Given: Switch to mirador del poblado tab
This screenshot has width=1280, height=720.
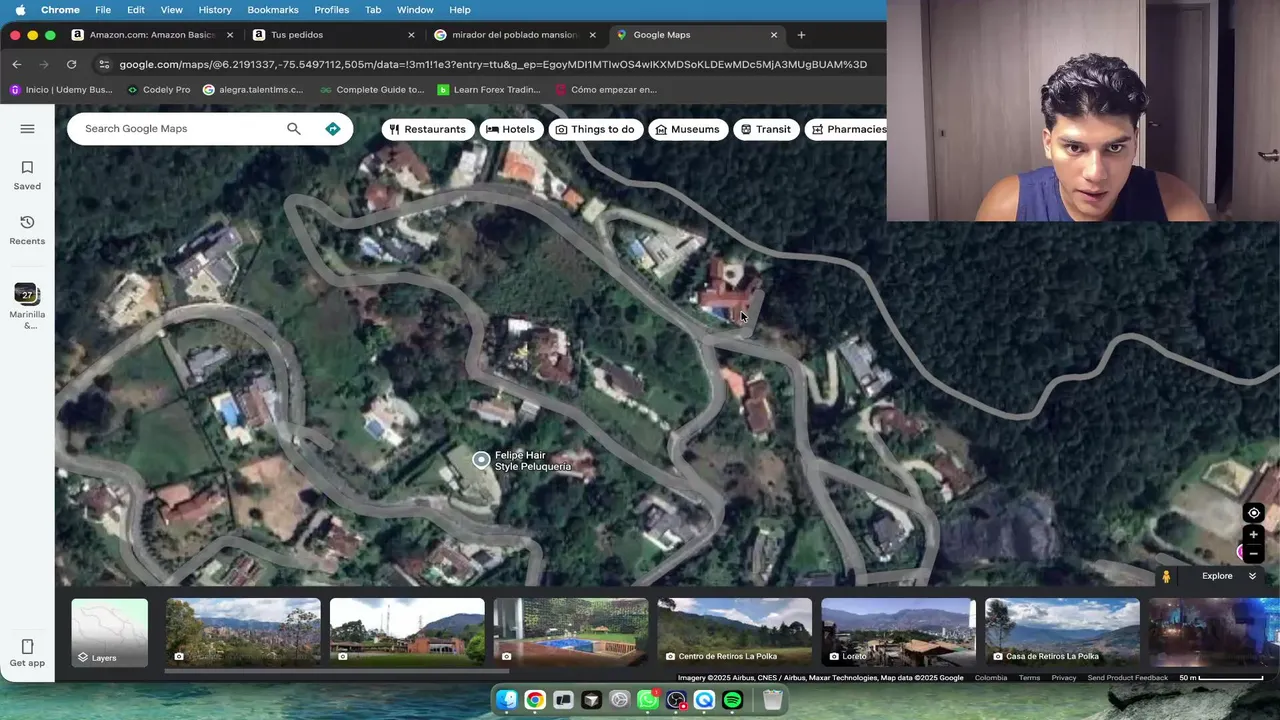Looking at the screenshot, I should click(515, 35).
